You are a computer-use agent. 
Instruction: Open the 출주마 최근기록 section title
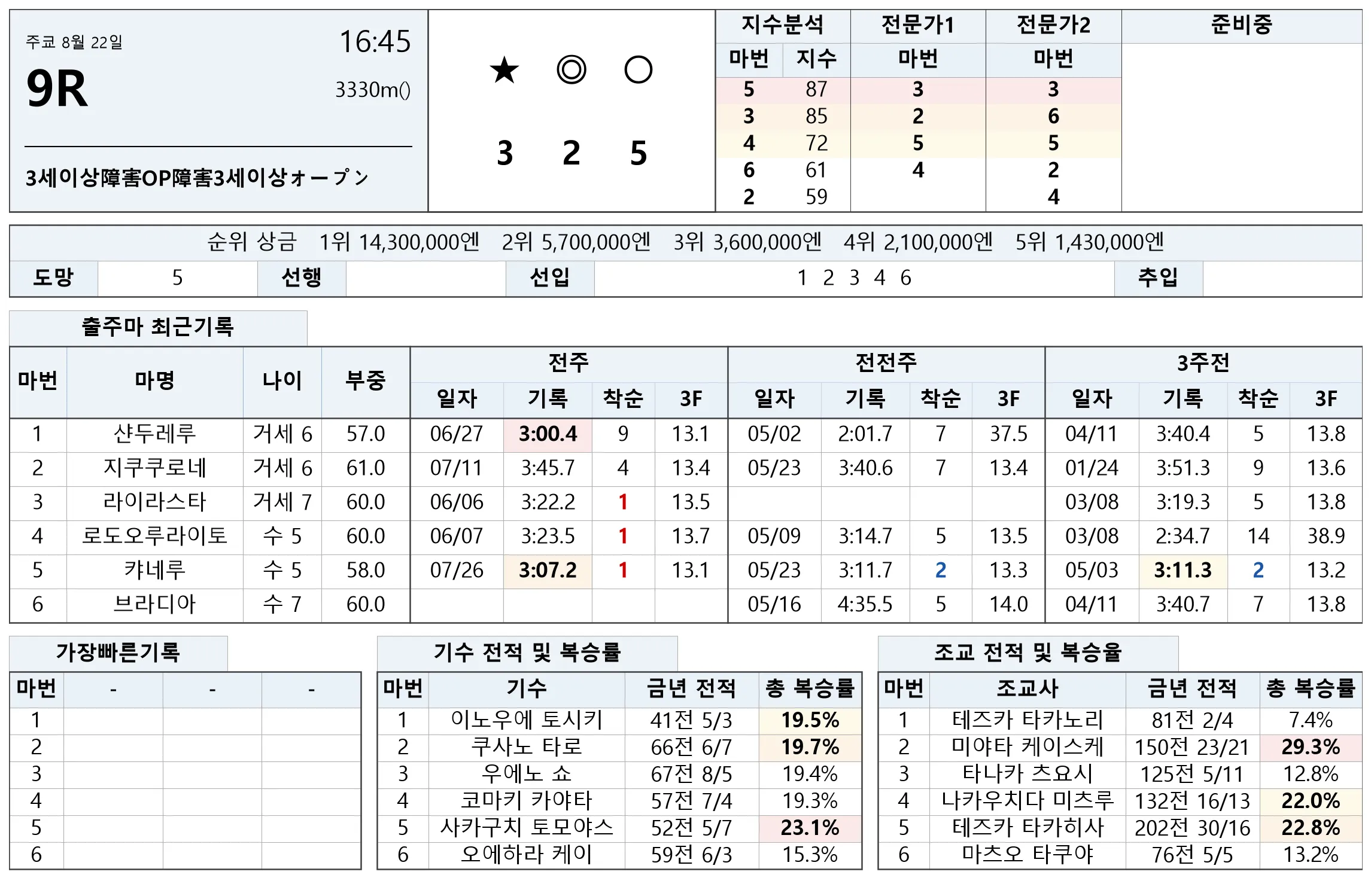click(x=158, y=327)
